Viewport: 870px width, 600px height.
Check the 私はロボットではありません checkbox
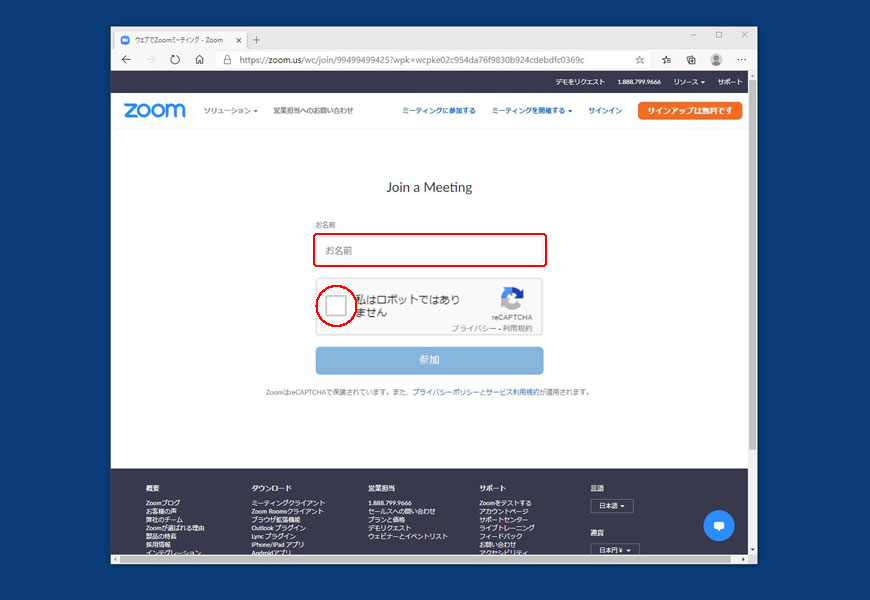click(336, 305)
